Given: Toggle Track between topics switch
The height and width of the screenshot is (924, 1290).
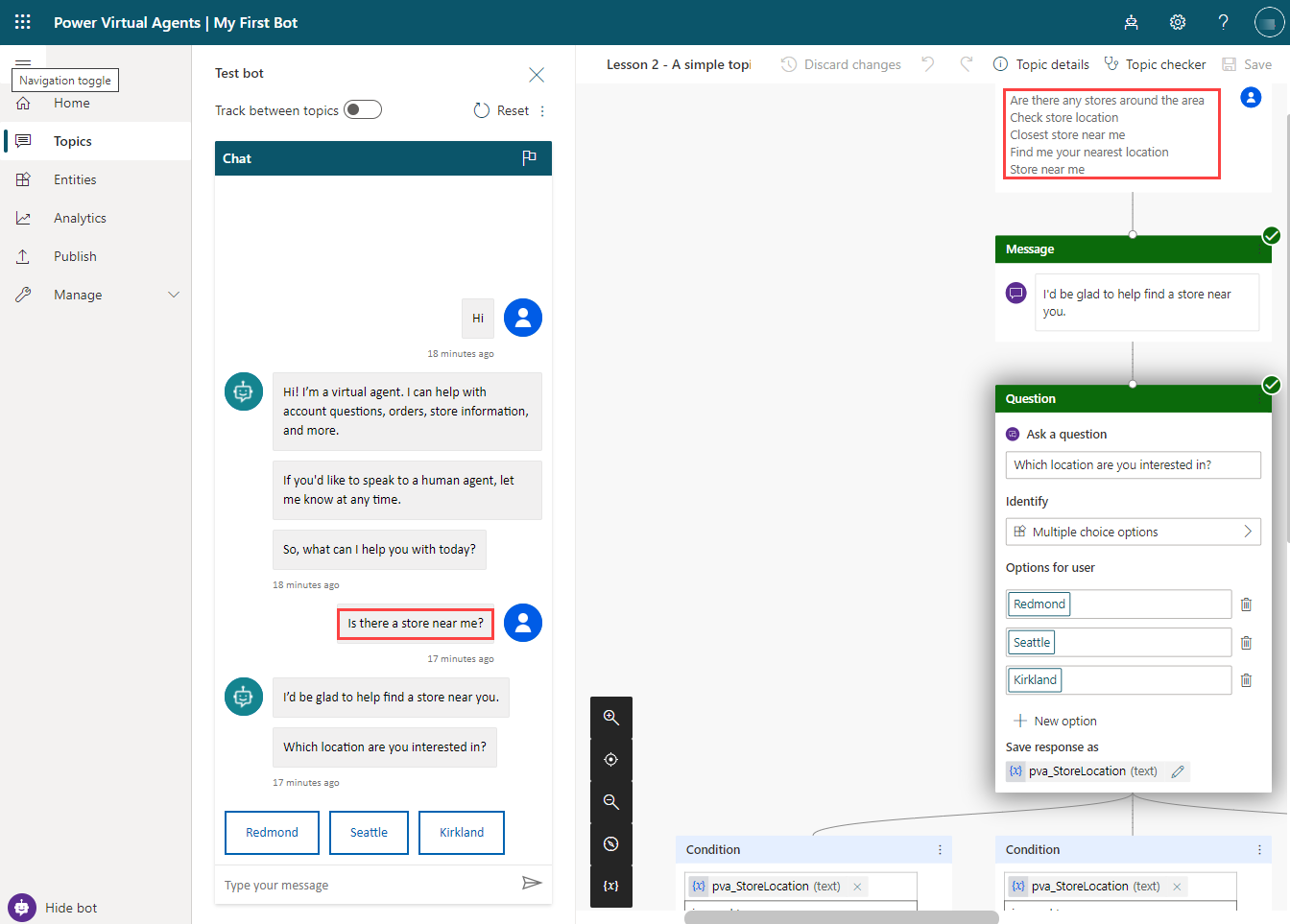Looking at the screenshot, I should [x=363, y=109].
